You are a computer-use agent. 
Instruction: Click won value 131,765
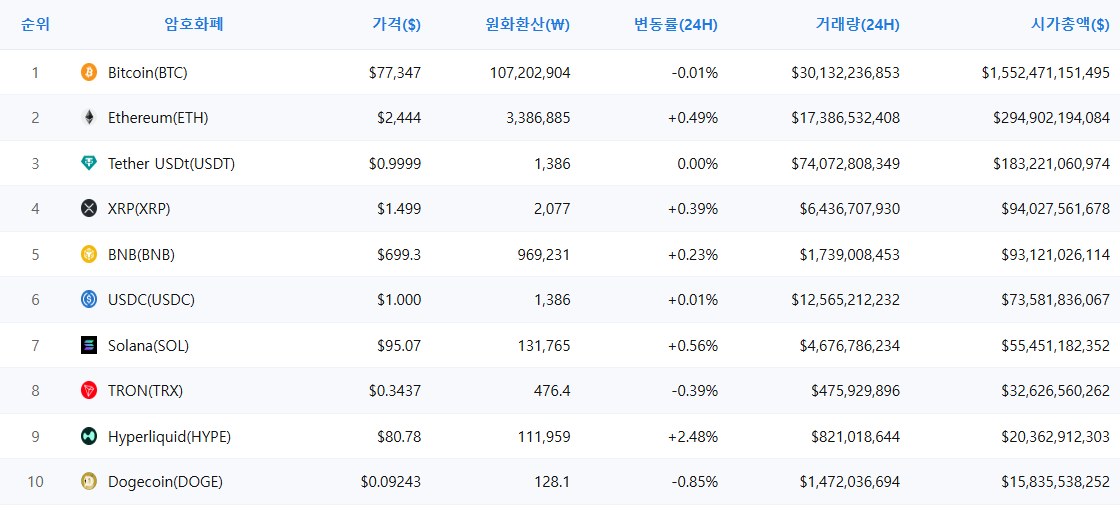pyautogui.click(x=542, y=346)
